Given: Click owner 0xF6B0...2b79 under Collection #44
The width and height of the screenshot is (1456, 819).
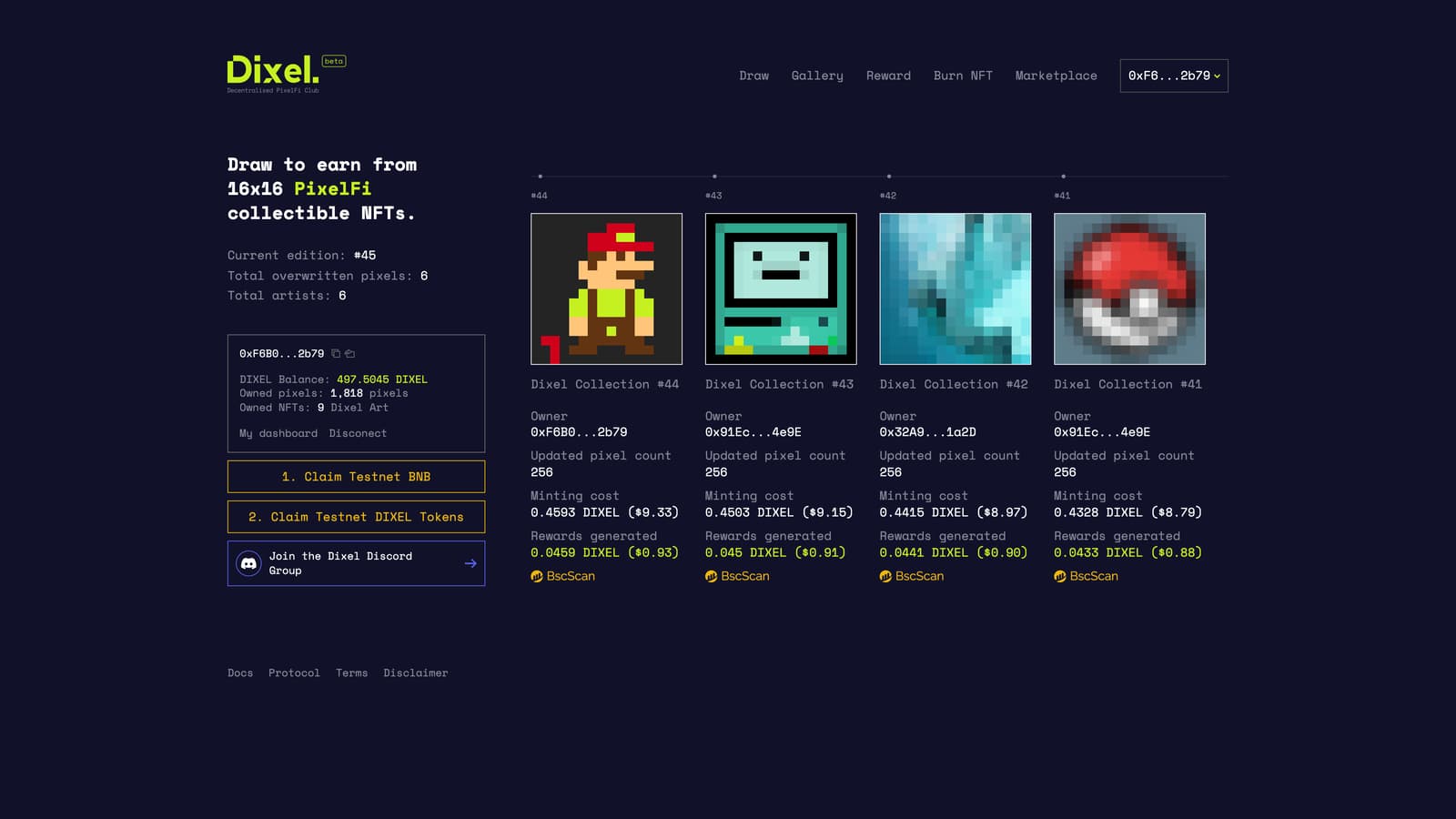Looking at the screenshot, I should (x=579, y=432).
